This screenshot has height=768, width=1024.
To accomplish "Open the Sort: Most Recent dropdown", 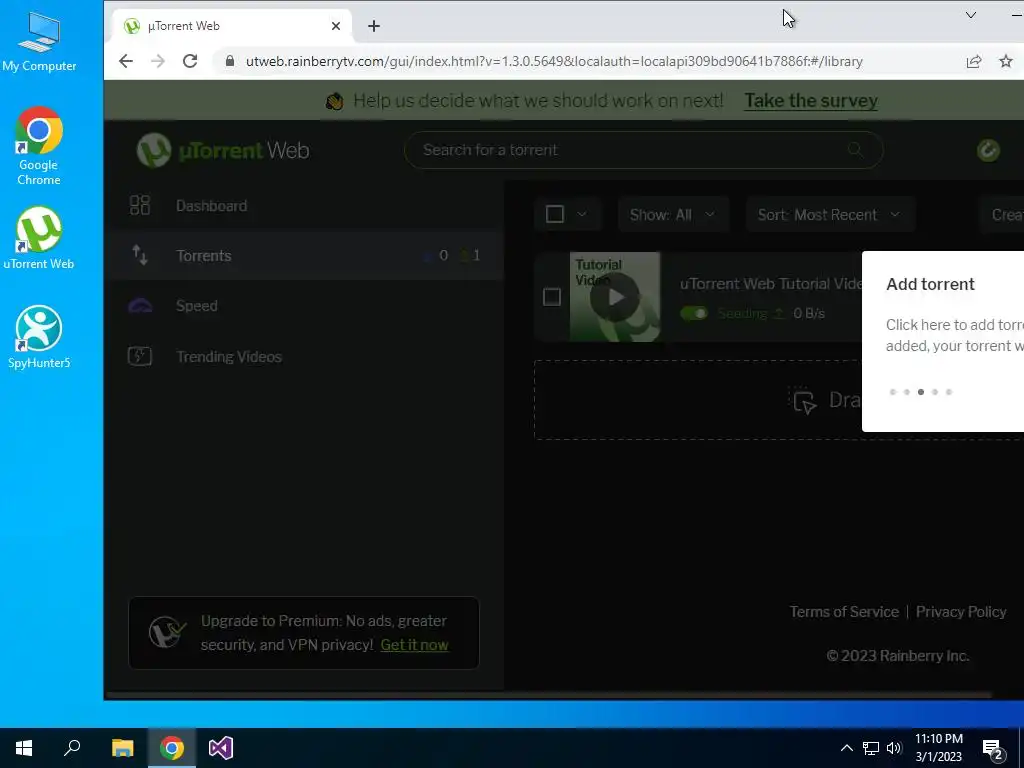I will tap(830, 215).
